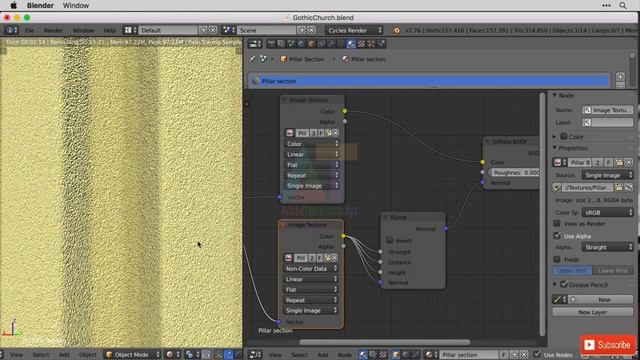
Task: Click the Roughness slider on Diffuse BSDF
Action: pyautogui.click(x=514, y=173)
